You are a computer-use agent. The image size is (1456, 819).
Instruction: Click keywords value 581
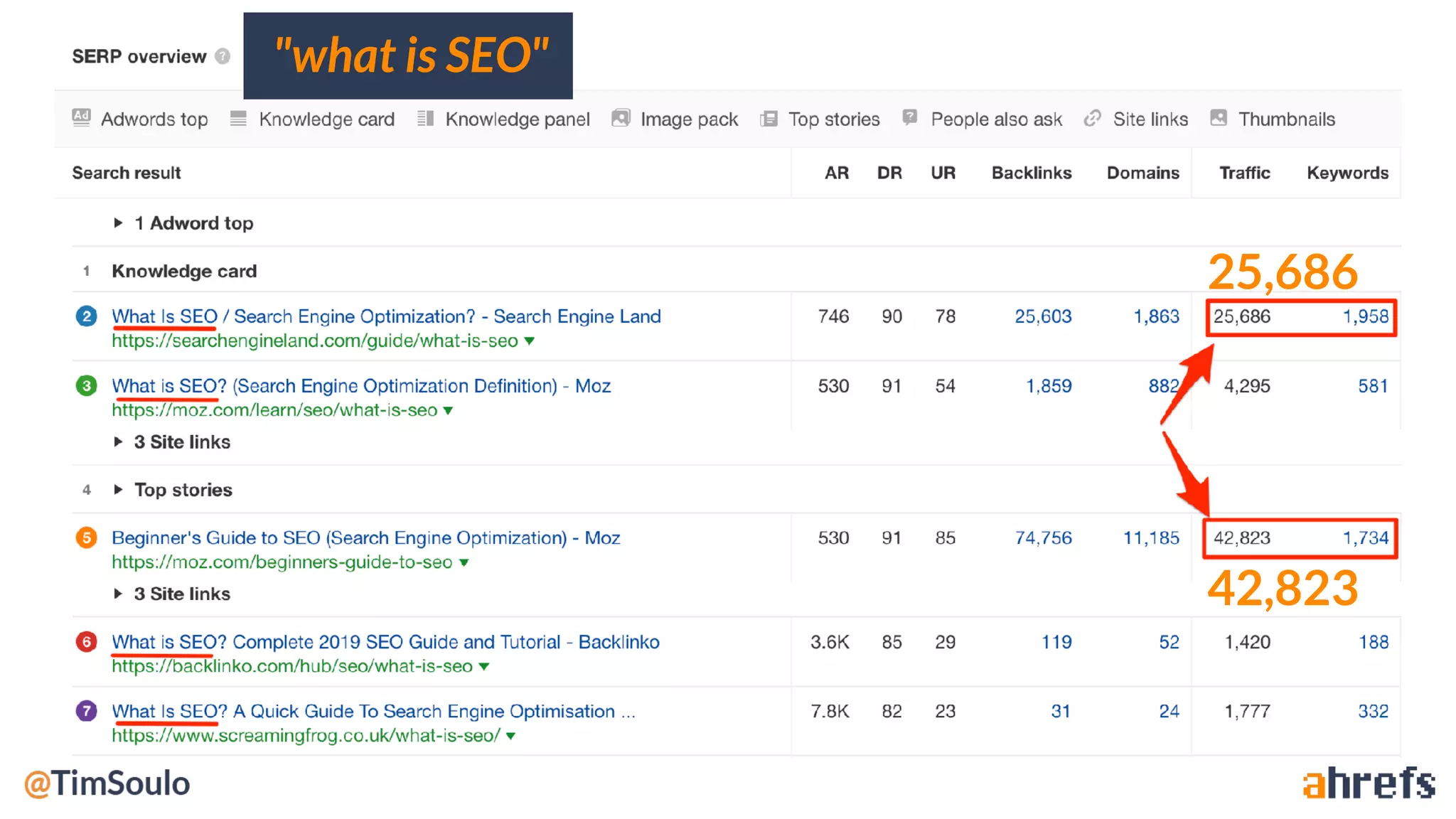[1373, 386]
